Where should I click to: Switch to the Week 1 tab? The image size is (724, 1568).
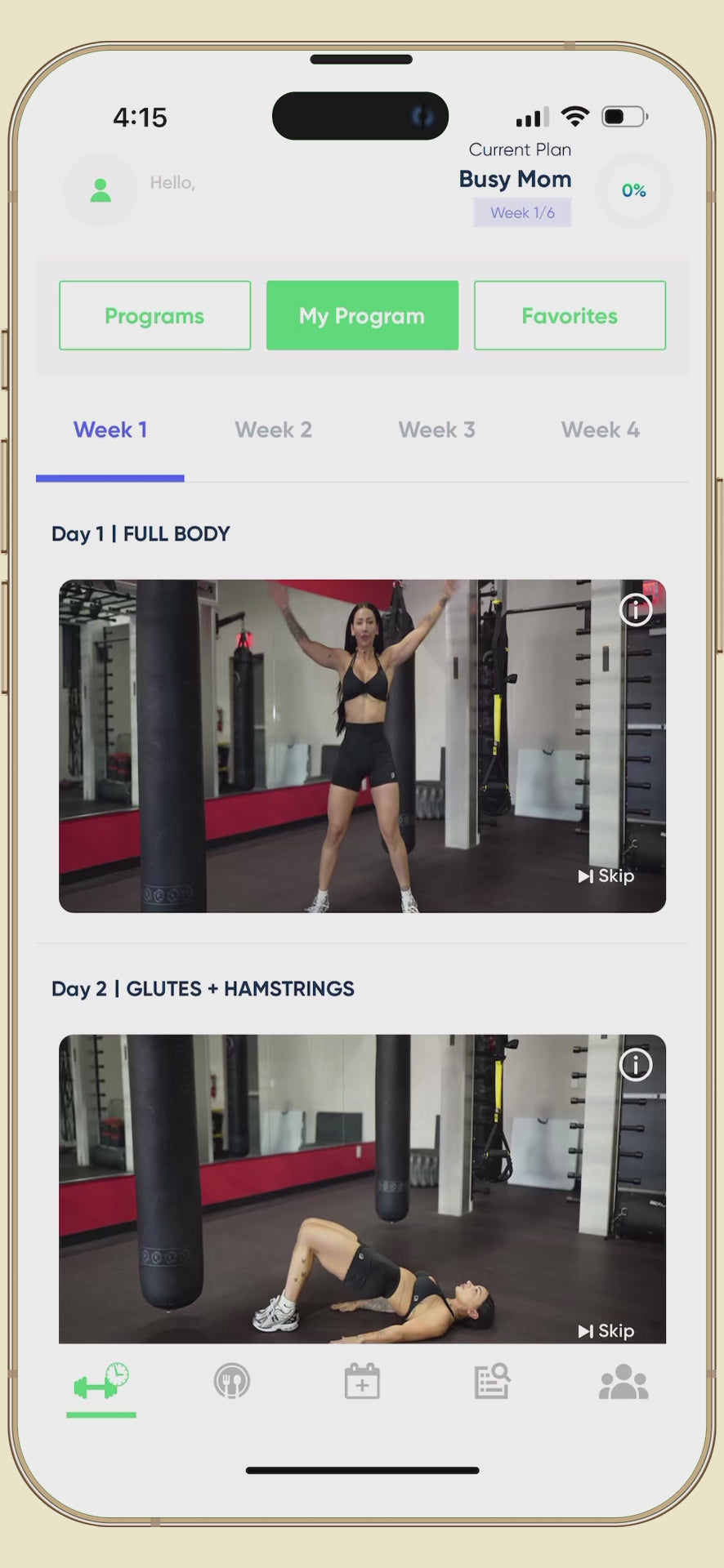click(110, 430)
